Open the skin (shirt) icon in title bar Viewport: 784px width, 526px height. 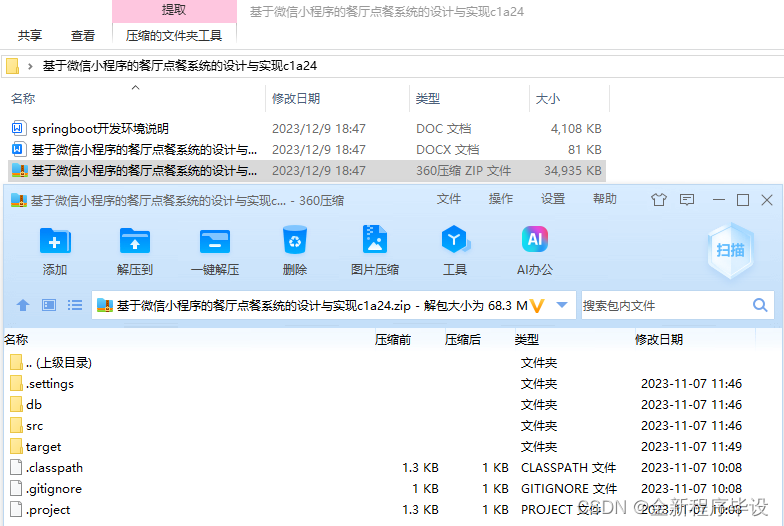click(659, 200)
